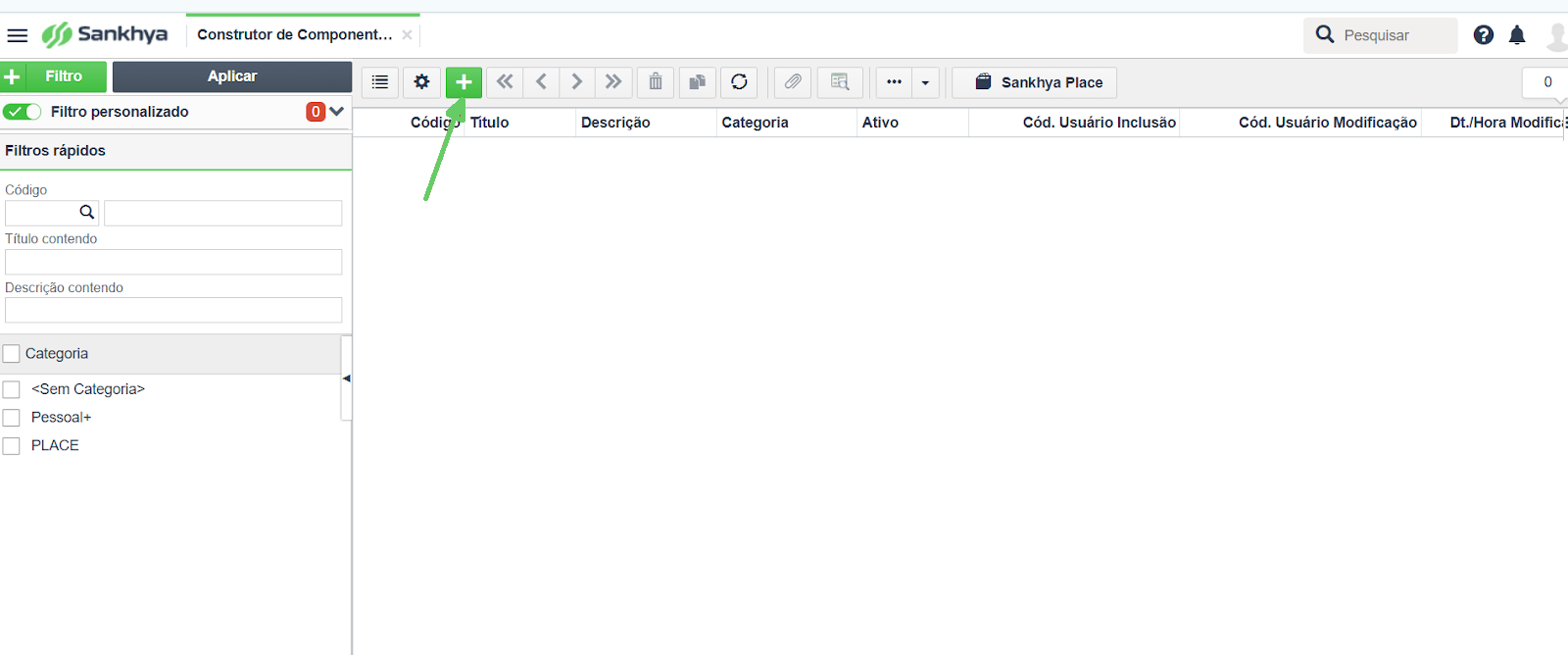Check the PLACE checkbox
This screenshot has height=655, width=1568.
[12, 446]
